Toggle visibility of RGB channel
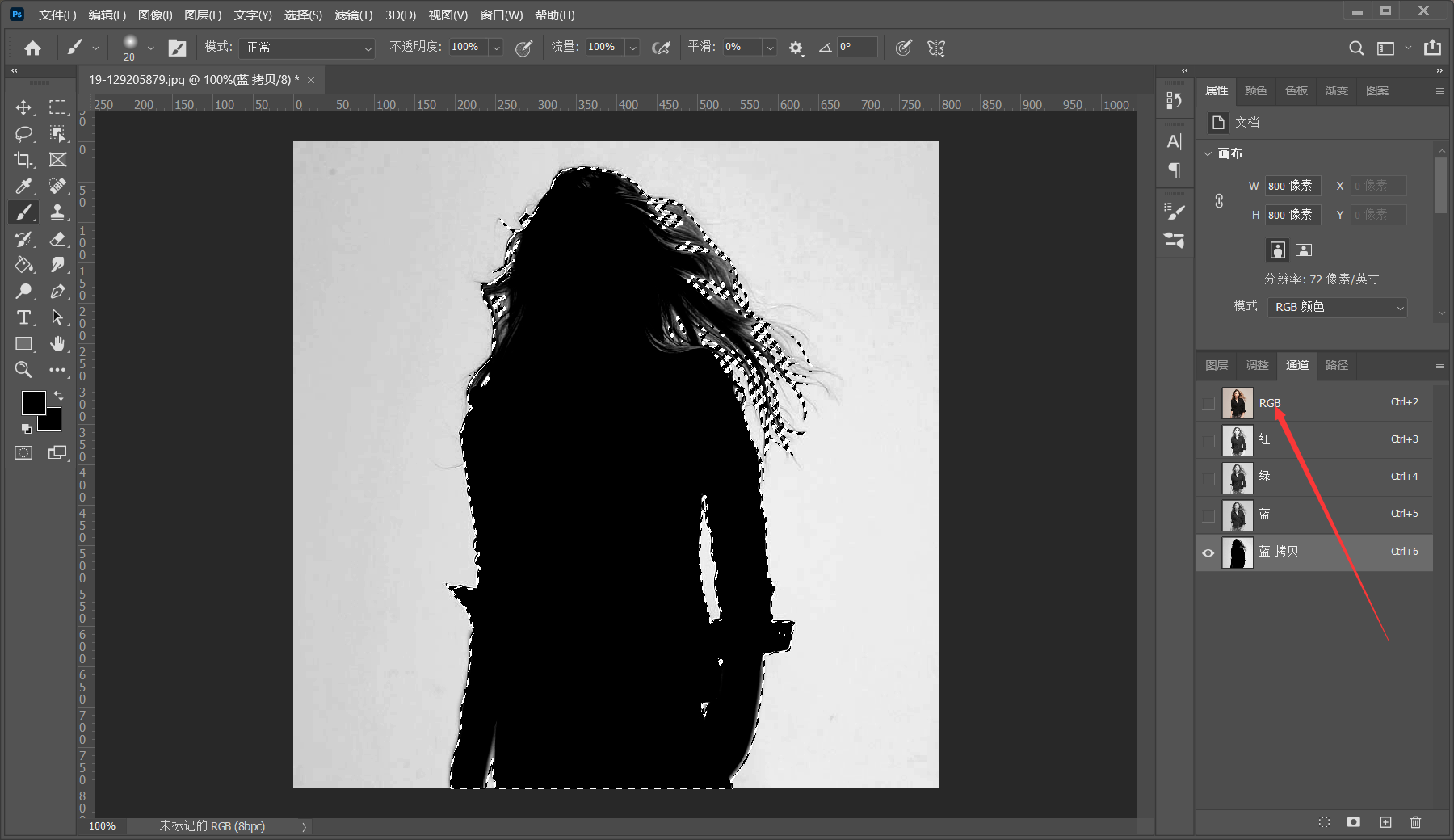The height and width of the screenshot is (840, 1454). [1208, 403]
